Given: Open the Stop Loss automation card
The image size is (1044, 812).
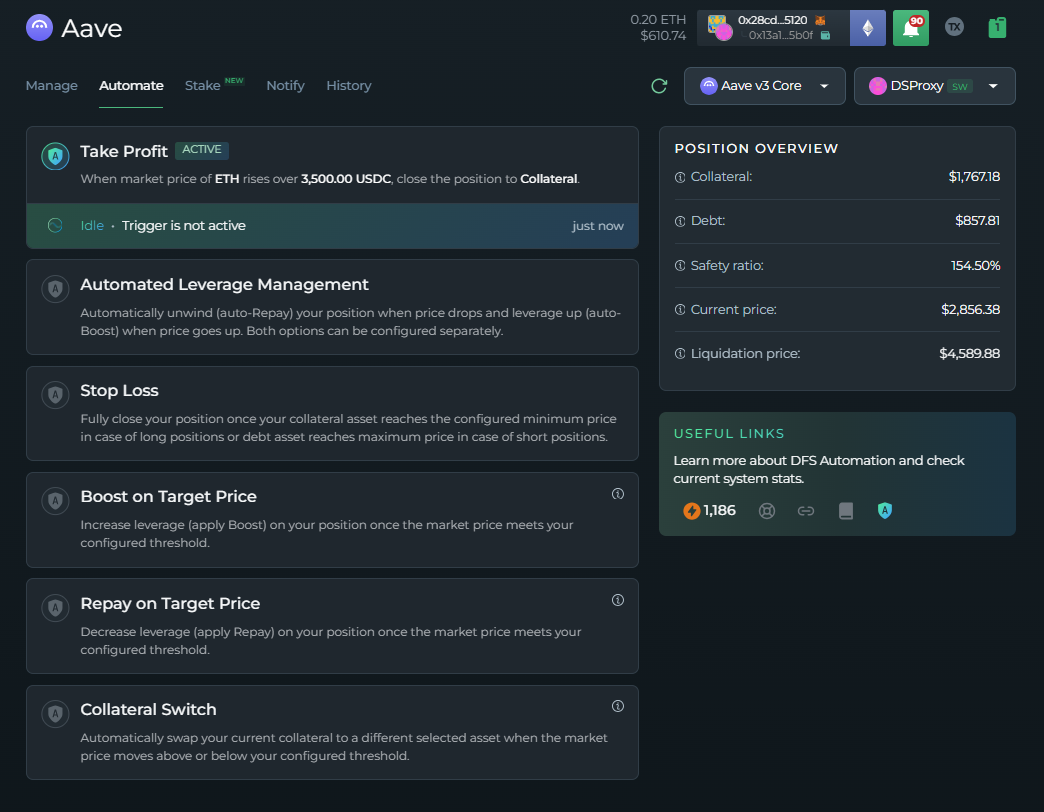Looking at the screenshot, I should [x=332, y=413].
